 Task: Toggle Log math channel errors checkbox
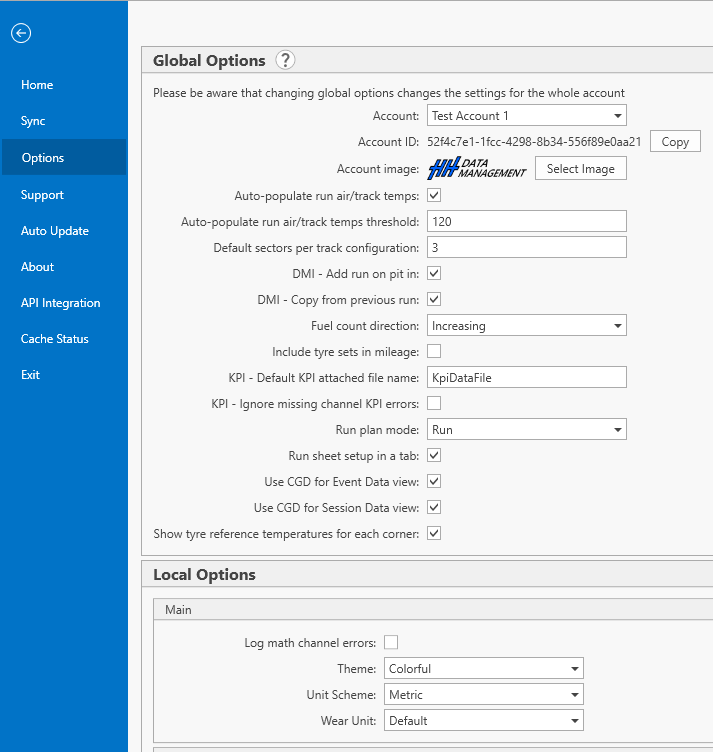point(391,642)
